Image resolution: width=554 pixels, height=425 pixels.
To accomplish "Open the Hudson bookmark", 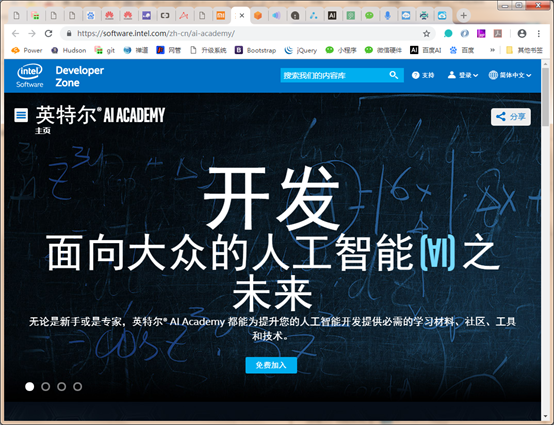I will [x=69, y=51].
